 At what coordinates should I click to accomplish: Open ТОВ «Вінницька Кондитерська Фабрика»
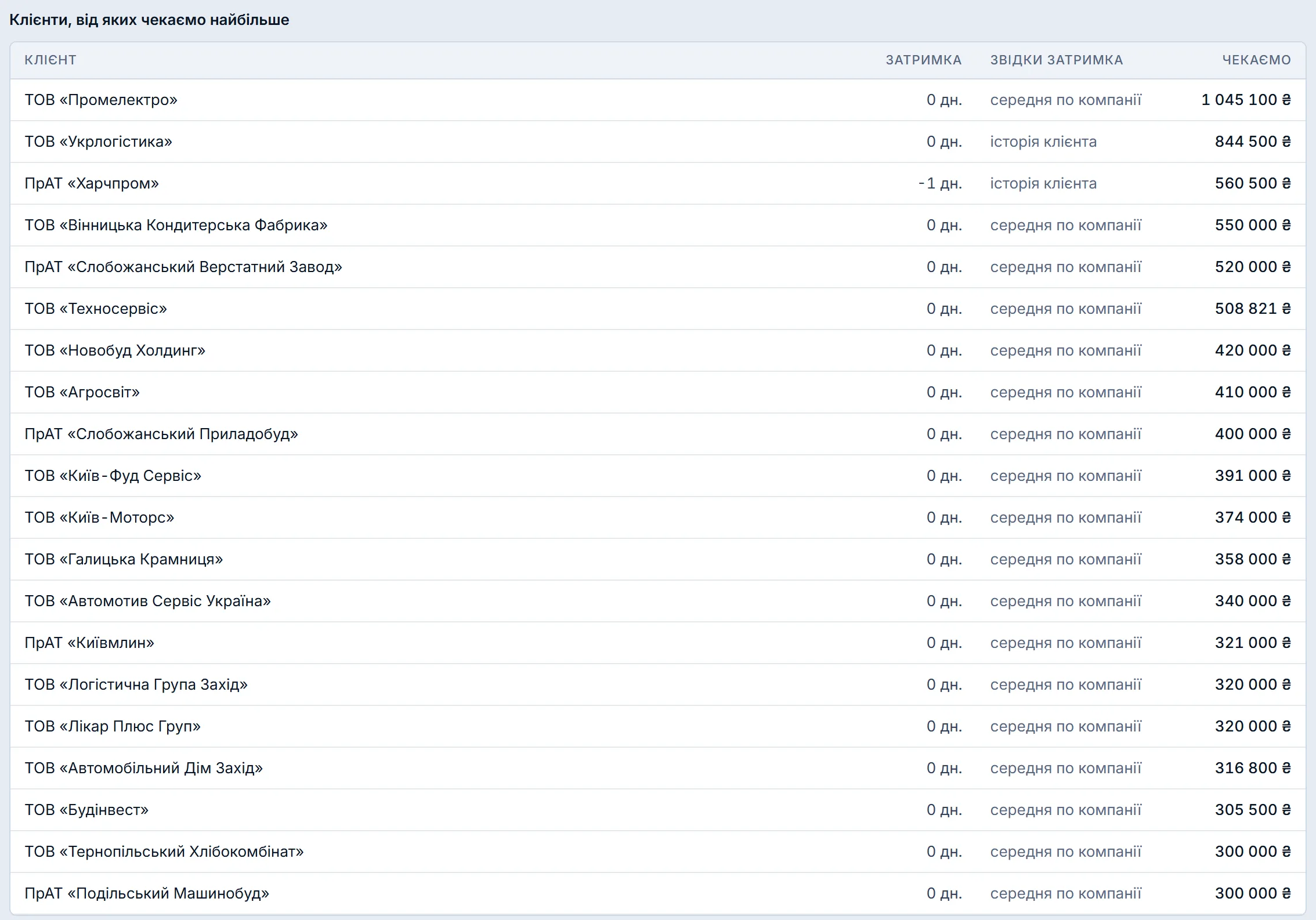(x=176, y=225)
